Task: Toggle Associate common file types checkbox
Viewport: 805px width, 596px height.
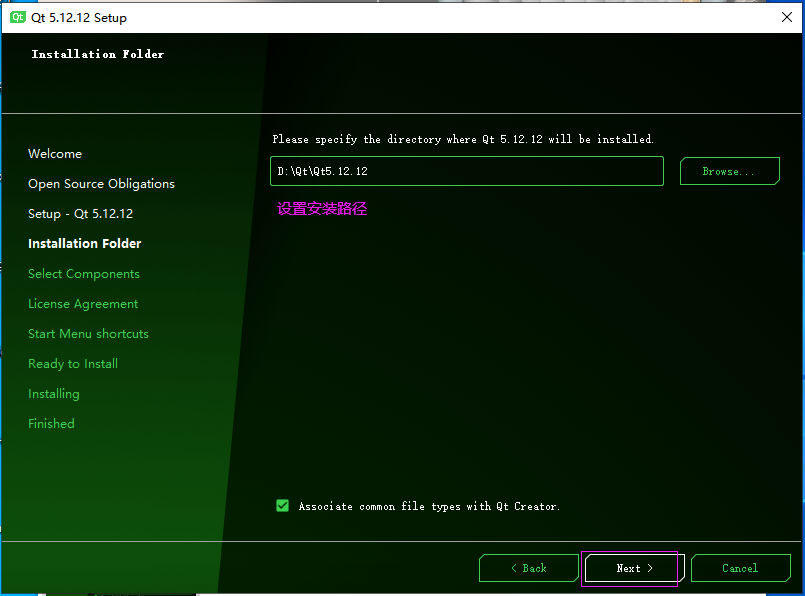Action: pos(282,506)
